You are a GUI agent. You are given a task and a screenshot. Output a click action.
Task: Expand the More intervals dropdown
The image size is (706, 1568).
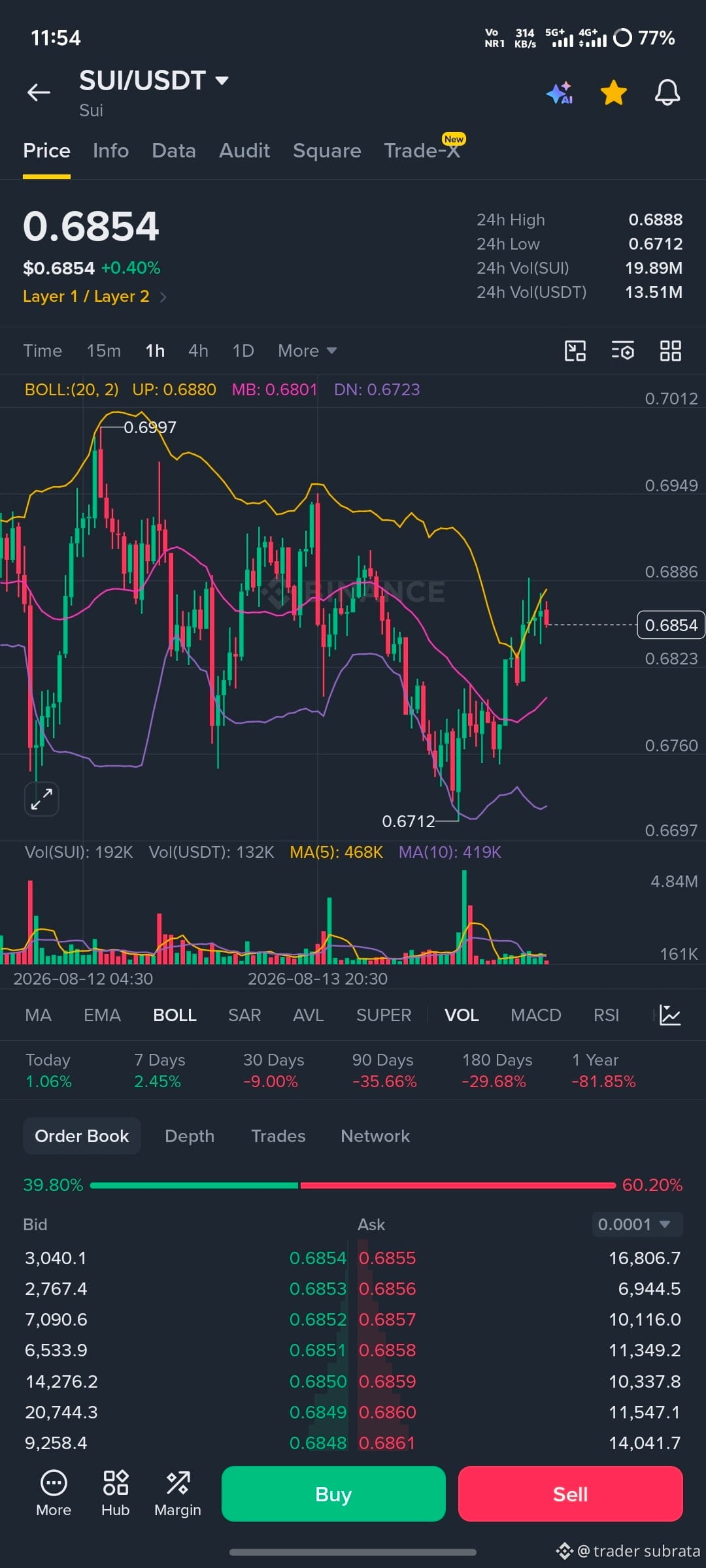(x=307, y=351)
